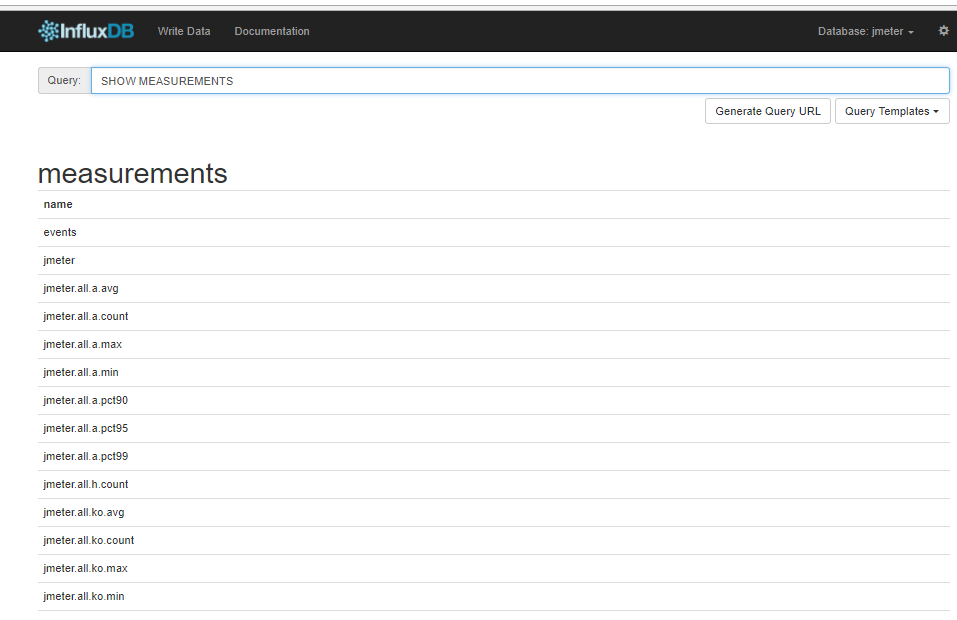The image size is (957, 620).
Task: Select the jmeter.all.a.pct90 row
Action: [x=494, y=401]
